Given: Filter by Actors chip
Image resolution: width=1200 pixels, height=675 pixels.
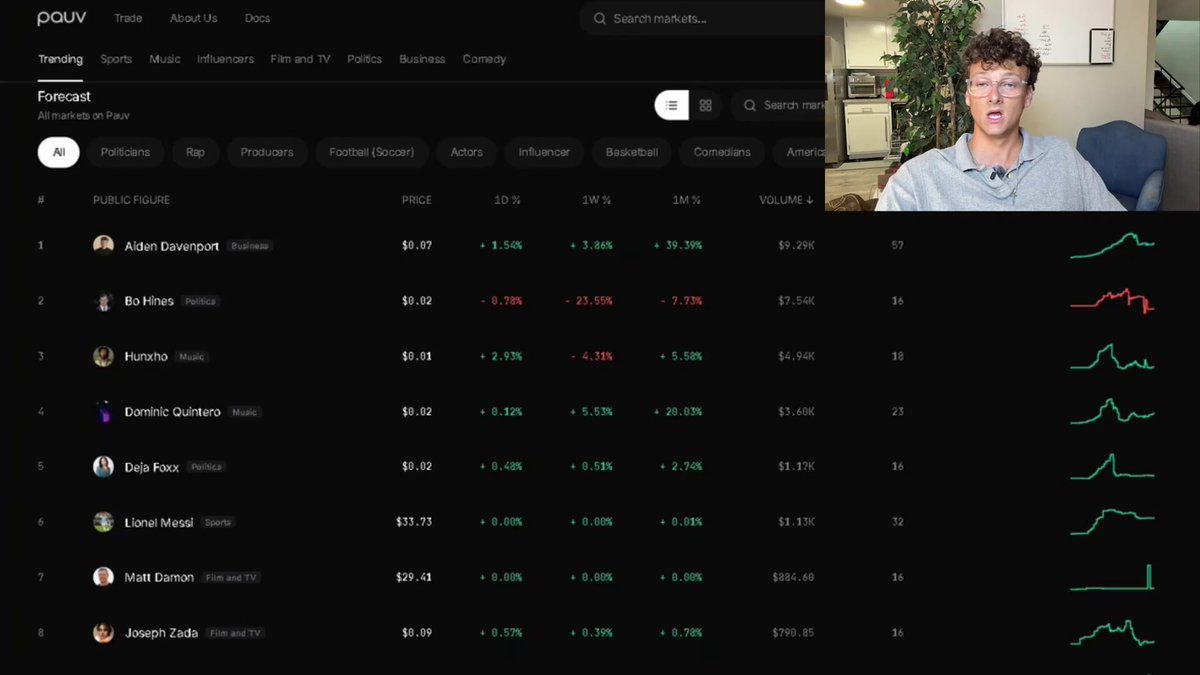Looking at the screenshot, I should click(x=467, y=152).
